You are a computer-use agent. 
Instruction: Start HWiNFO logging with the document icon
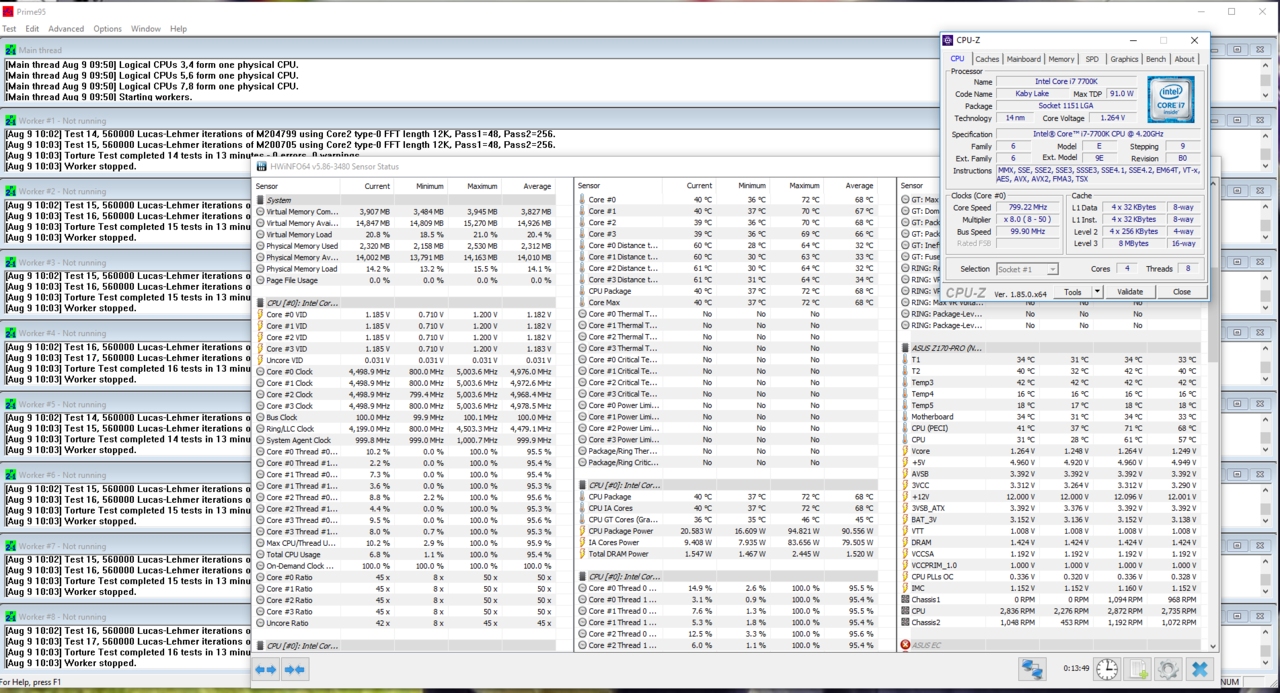click(1138, 669)
